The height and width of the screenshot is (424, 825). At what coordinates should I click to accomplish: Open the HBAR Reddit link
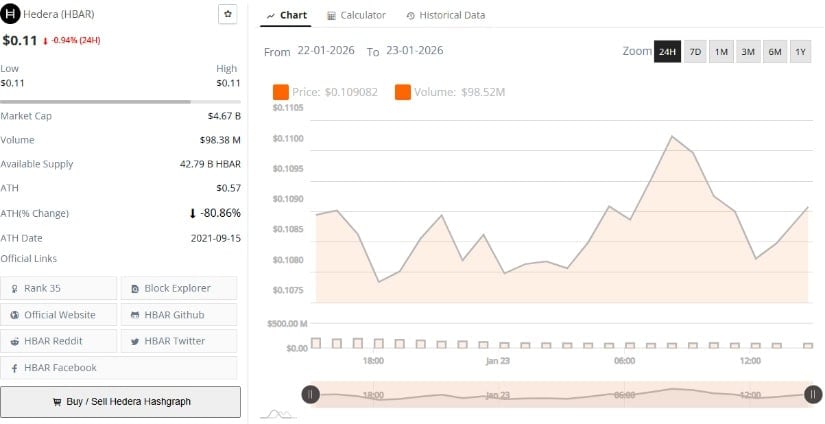point(59,341)
